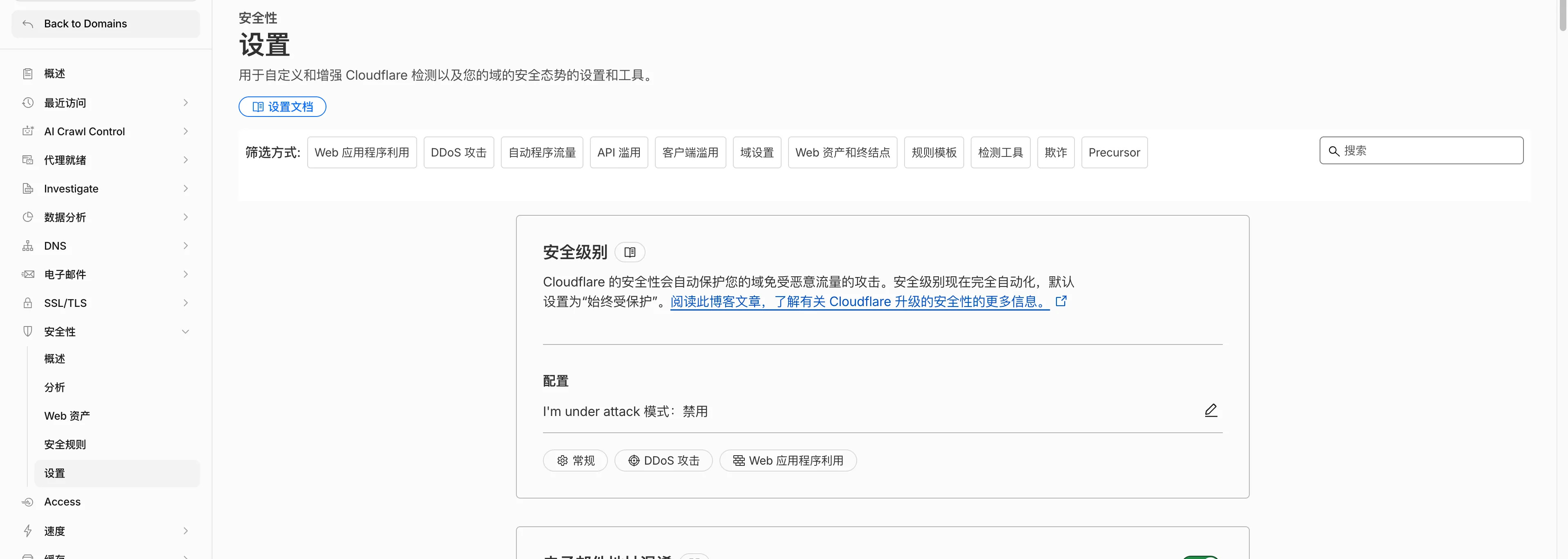Filter by 规则模板
The width and height of the screenshot is (1568, 559).
(934, 152)
